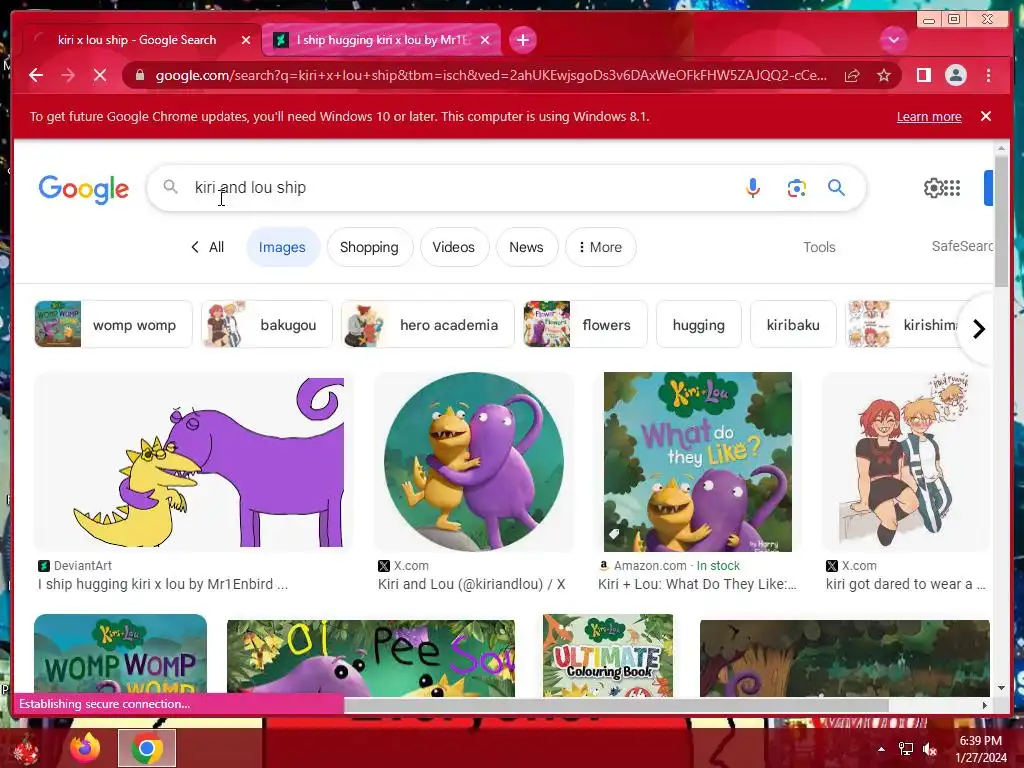Close the kiri x lou ship tab
Screen dimensions: 1024x768
[x=246, y=40]
